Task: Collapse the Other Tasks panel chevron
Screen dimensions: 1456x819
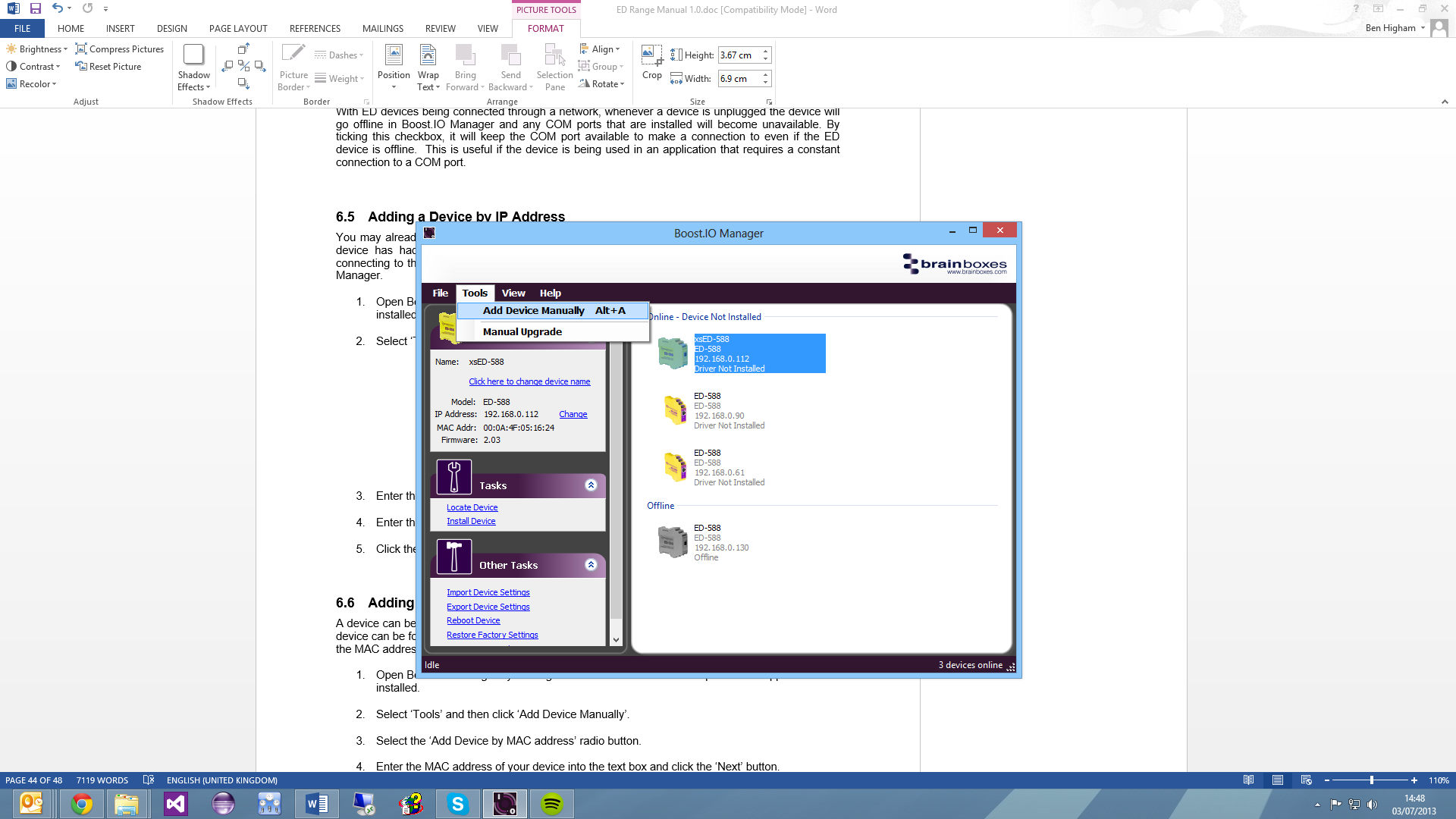Action: pyautogui.click(x=591, y=565)
